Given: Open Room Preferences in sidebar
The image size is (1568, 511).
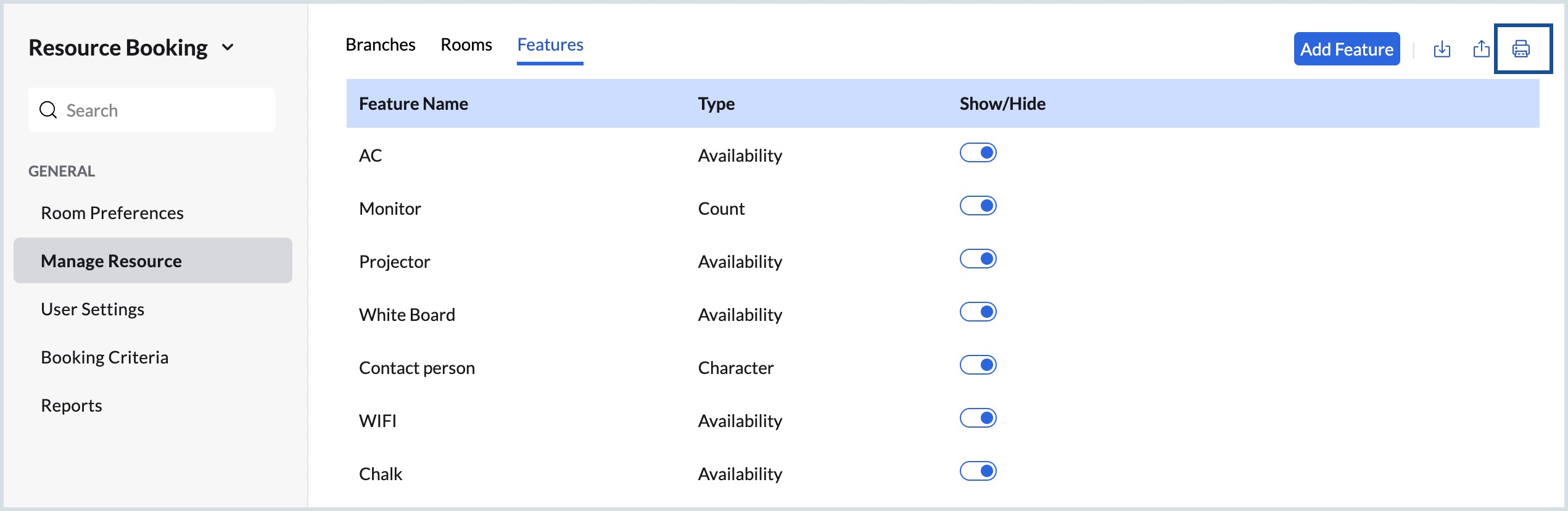Looking at the screenshot, I should click(112, 213).
